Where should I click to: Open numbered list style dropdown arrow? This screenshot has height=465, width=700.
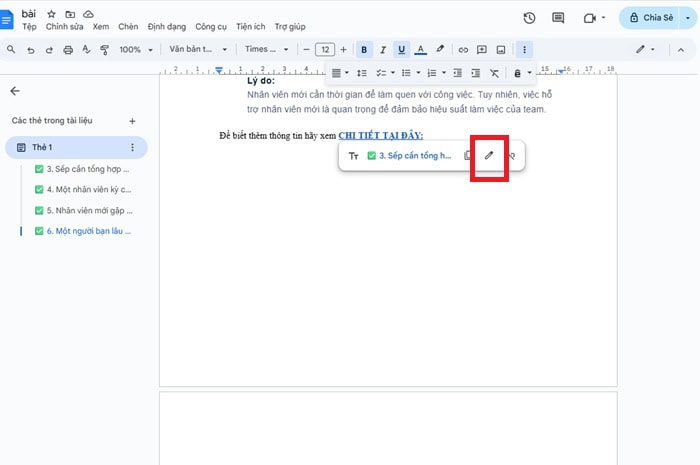pos(444,73)
